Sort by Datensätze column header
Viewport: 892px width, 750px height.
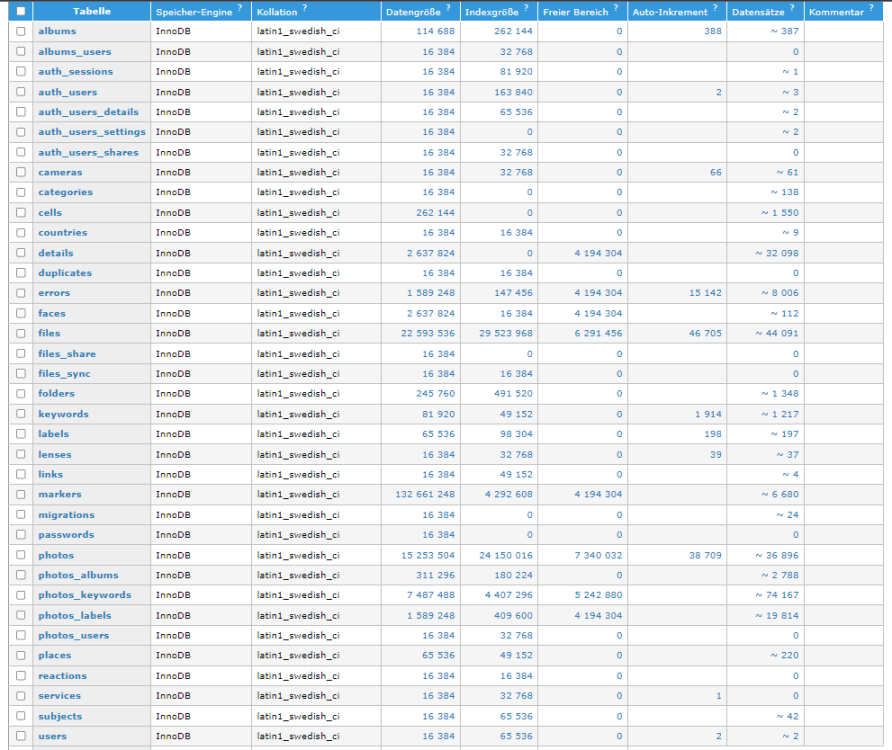tap(758, 12)
